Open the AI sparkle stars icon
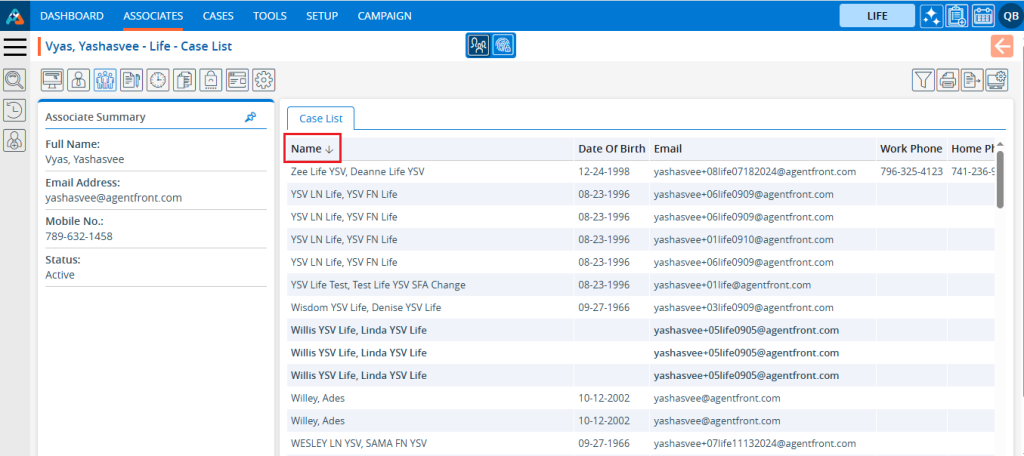 [x=932, y=15]
